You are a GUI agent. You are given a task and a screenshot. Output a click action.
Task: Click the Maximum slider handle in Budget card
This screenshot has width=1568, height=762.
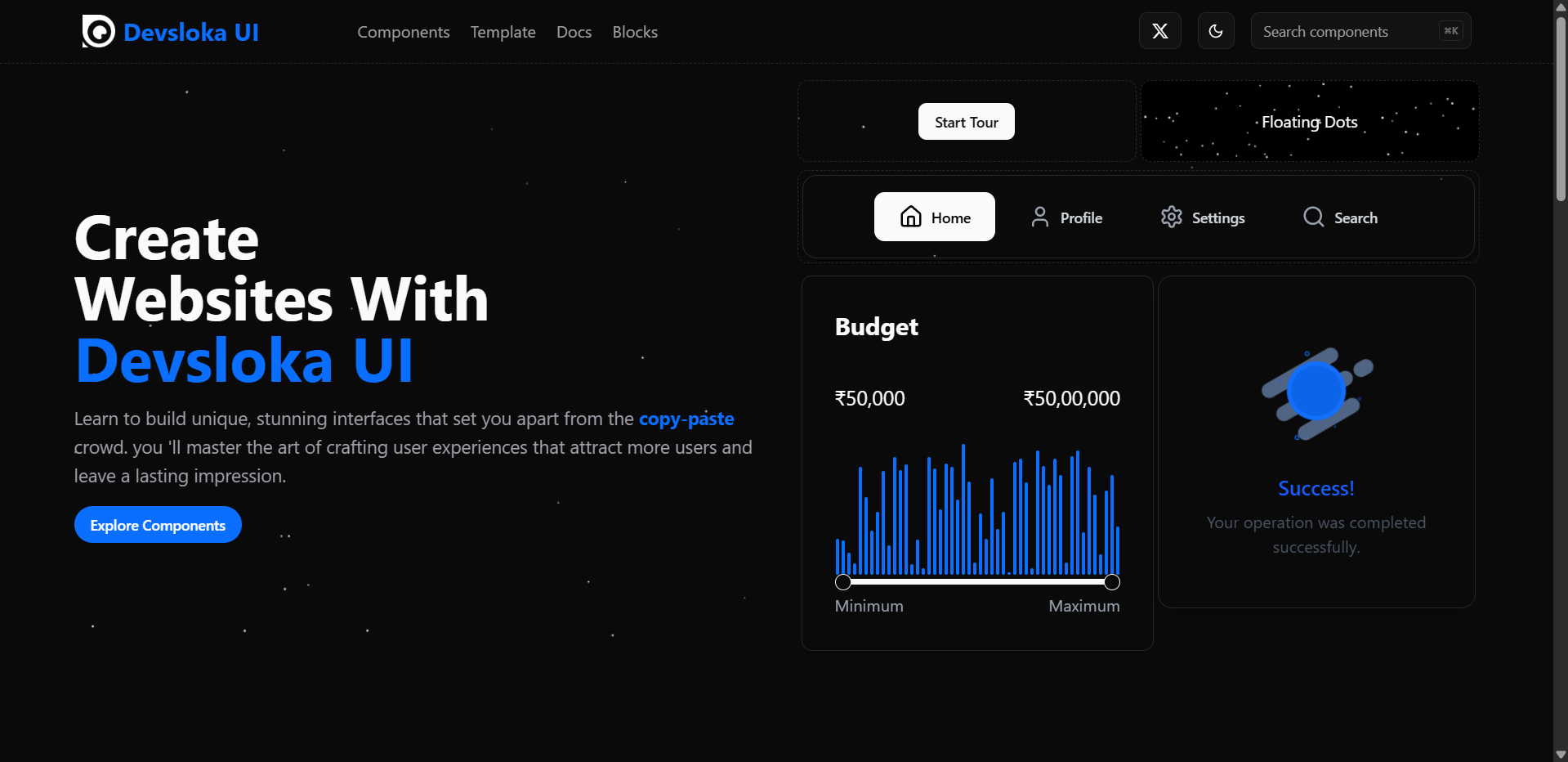pyautogui.click(x=1111, y=581)
